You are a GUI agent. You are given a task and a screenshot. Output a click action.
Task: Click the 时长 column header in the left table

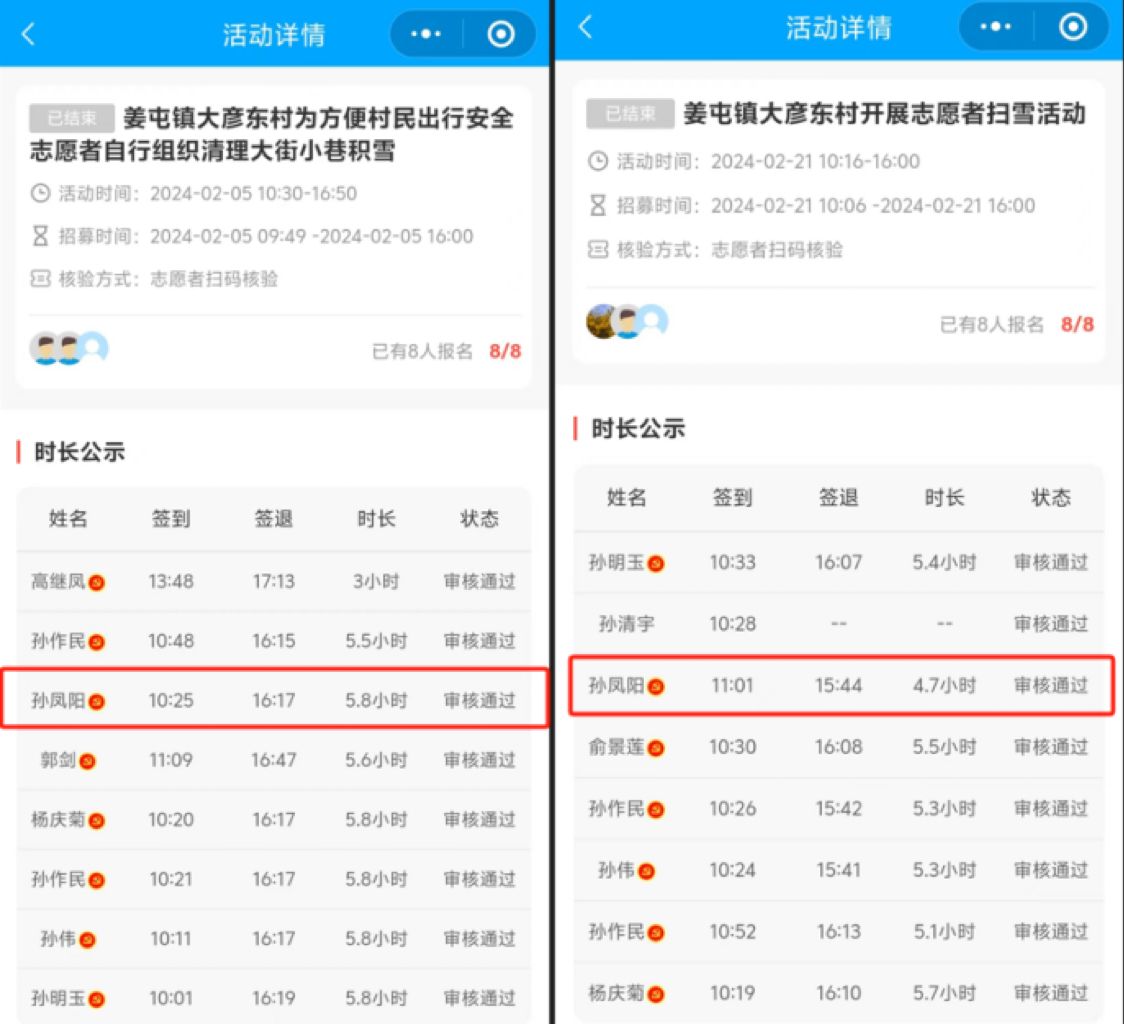[x=376, y=518]
